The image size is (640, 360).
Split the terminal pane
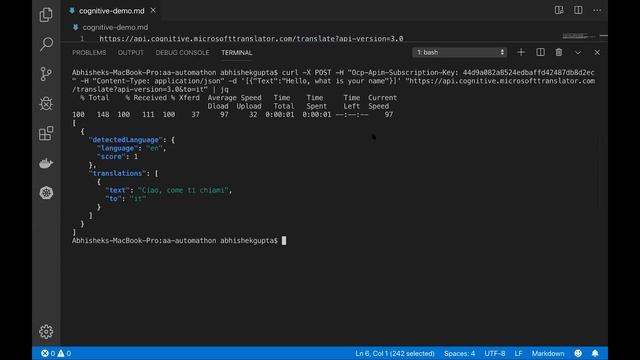(x=540, y=52)
